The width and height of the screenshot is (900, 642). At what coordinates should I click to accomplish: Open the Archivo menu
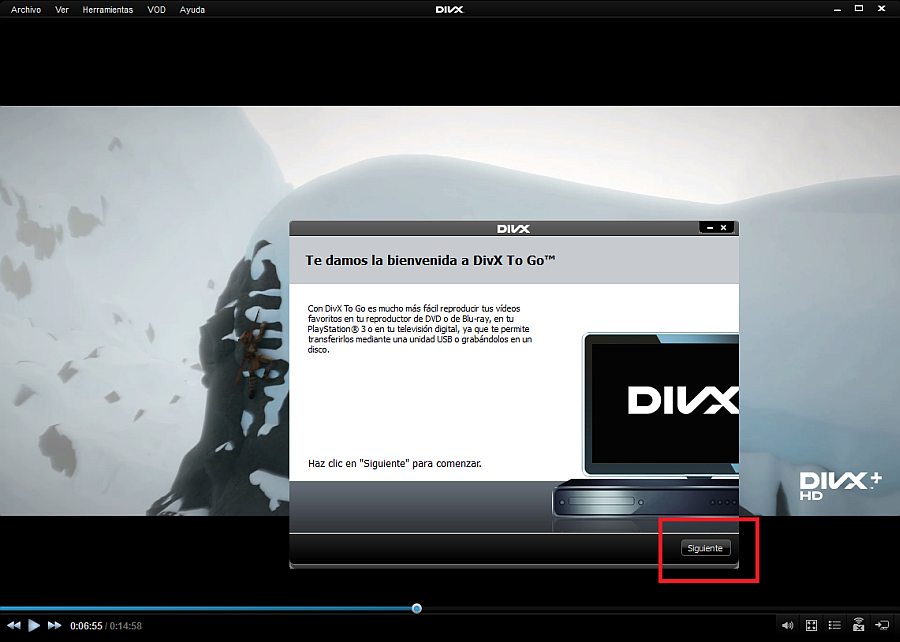tap(26, 10)
